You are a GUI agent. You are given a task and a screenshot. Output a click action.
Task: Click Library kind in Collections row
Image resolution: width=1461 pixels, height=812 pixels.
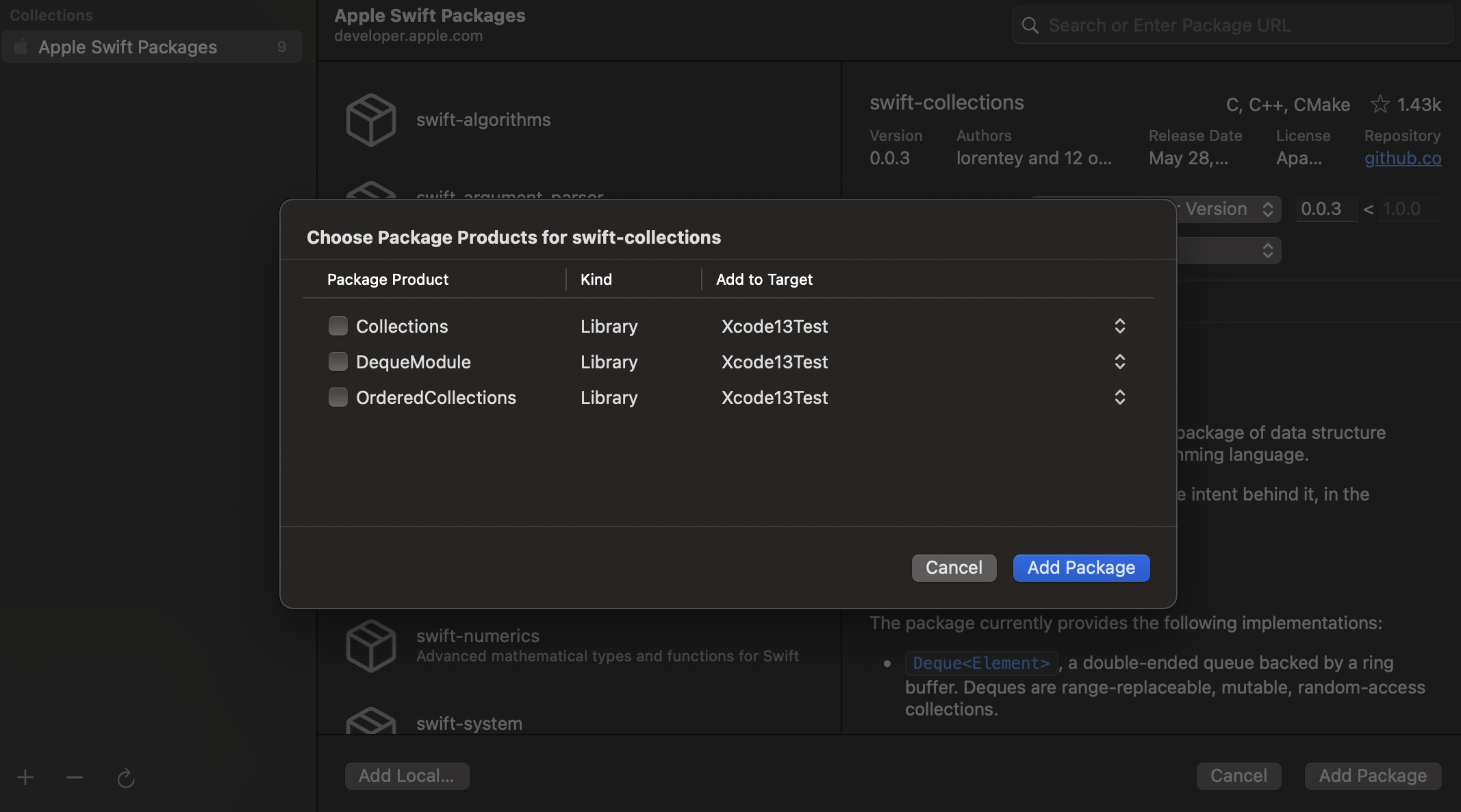coord(609,327)
